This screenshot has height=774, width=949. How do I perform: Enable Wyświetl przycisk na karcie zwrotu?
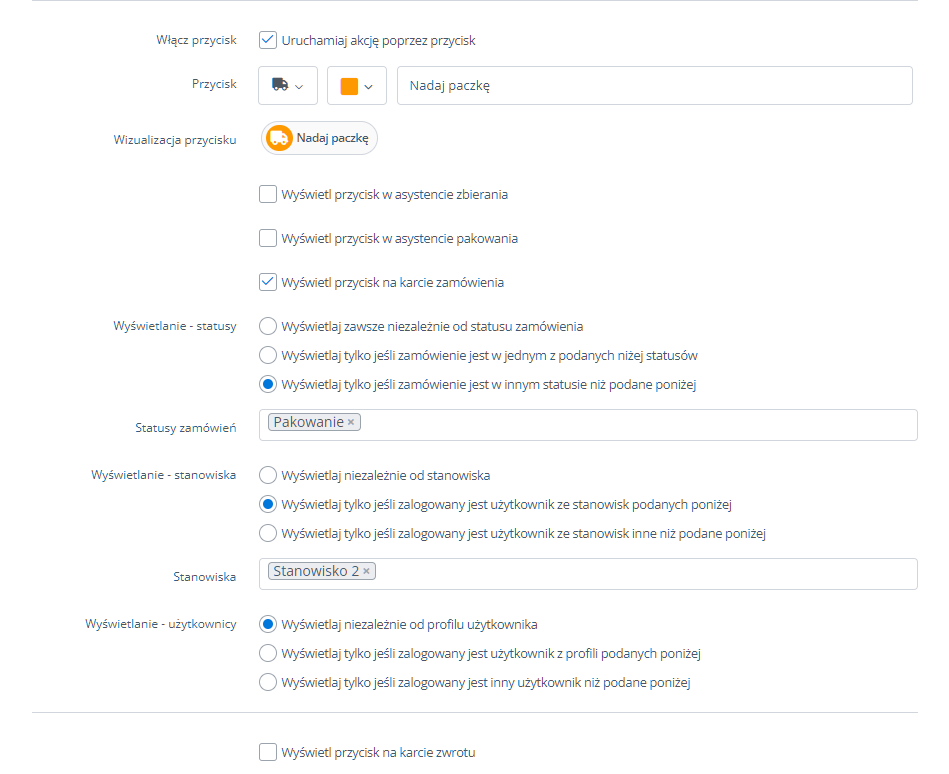[268, 752]
